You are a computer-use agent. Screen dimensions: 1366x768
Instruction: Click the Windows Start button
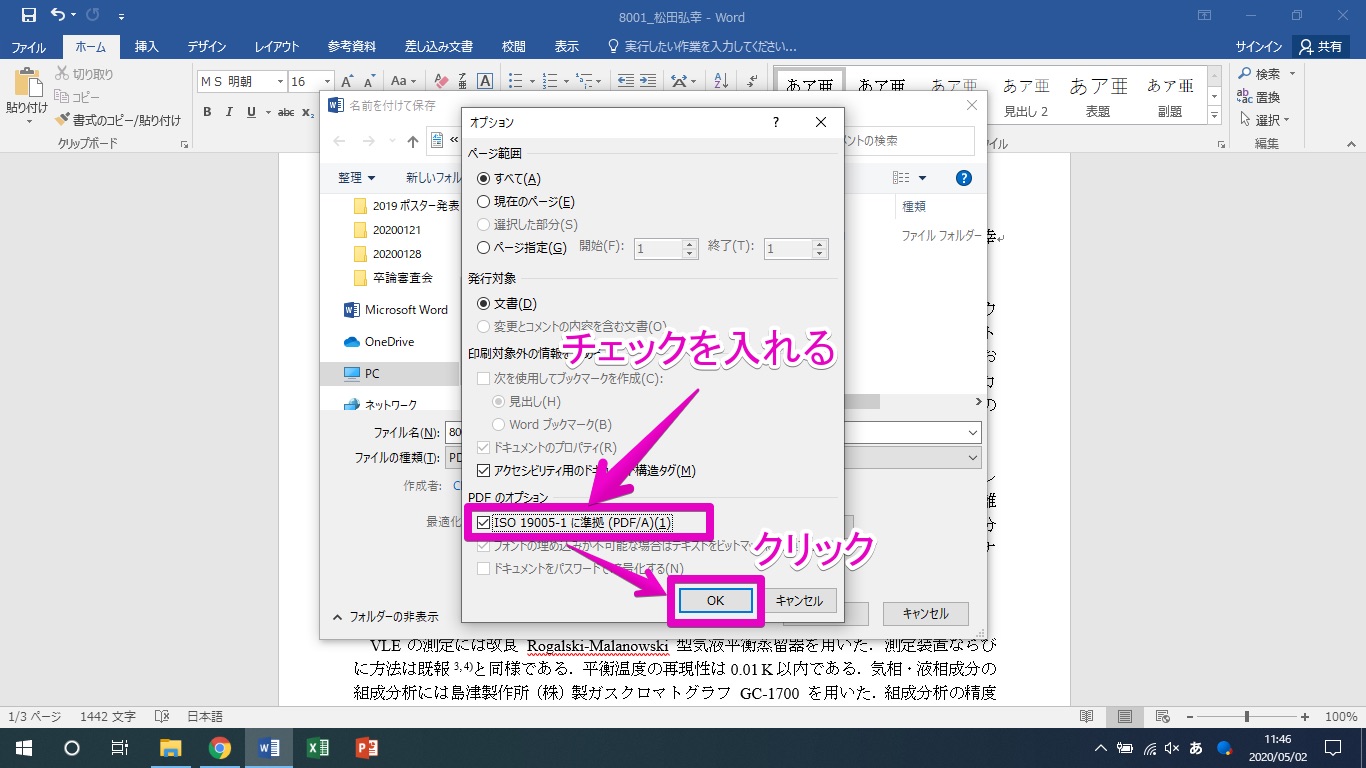point(23,748)
